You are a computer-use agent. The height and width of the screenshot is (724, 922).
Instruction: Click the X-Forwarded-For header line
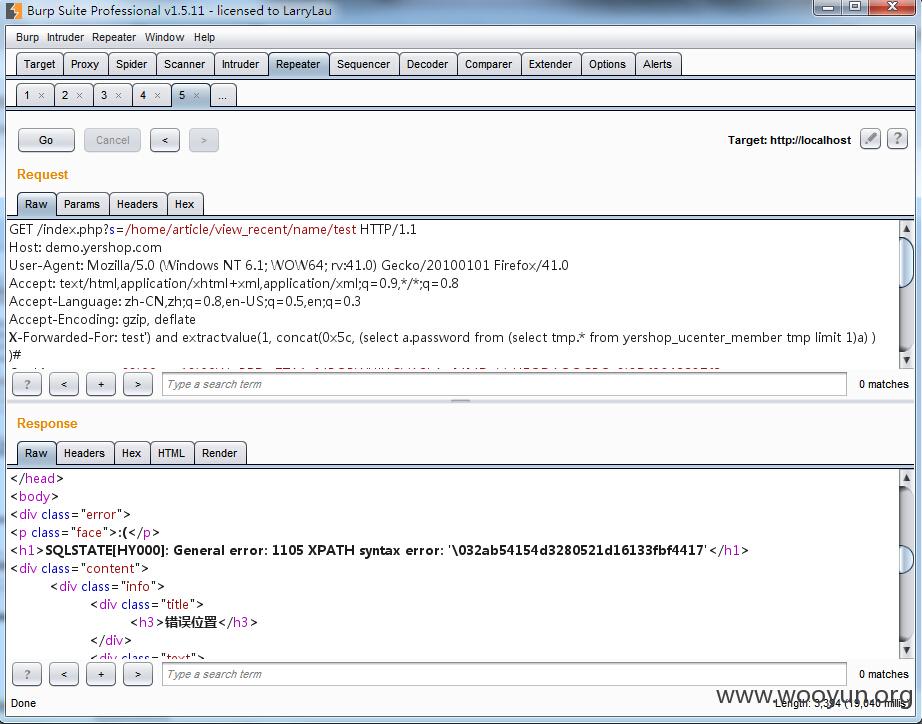[x=442, y=338]
